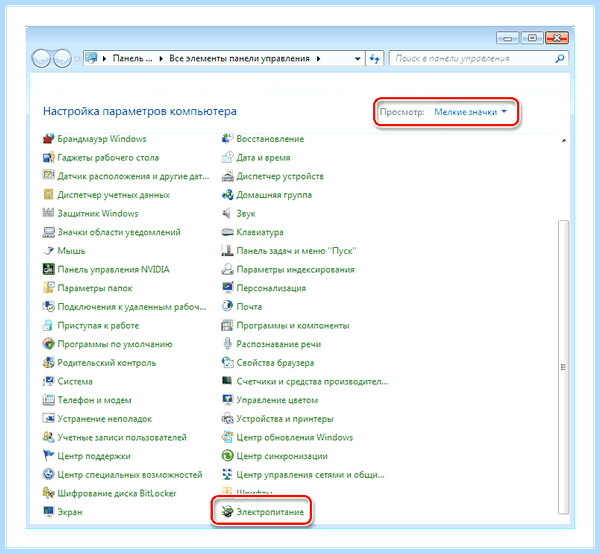The image size is (600, 554).
Task: Click the Центр обновления Windows icon
Action: [227, 437]
